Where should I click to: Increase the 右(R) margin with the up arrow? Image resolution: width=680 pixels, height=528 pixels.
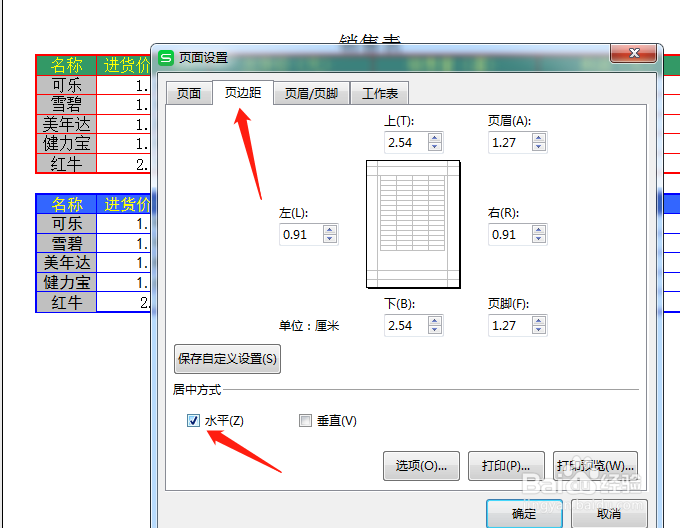click(x=539, y=230)
